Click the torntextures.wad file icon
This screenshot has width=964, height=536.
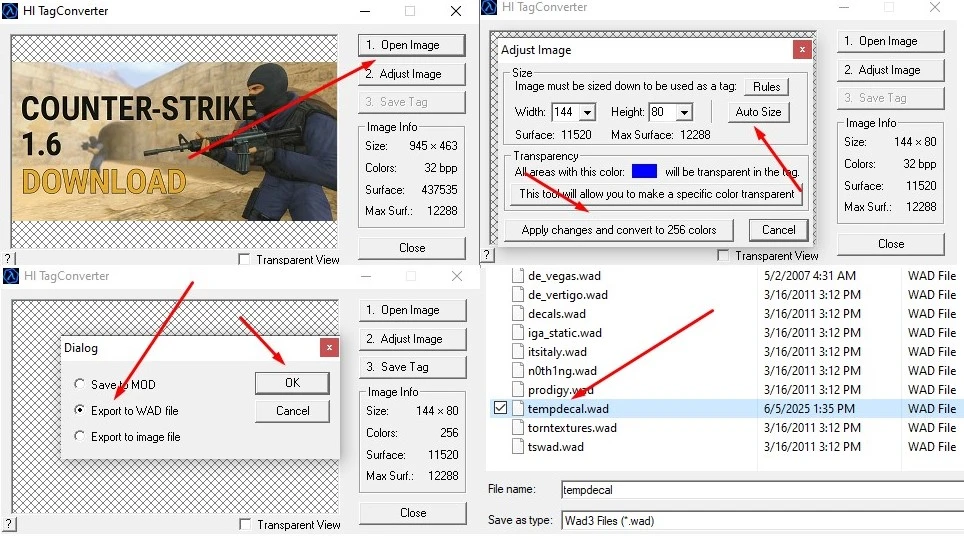tap(518, 428)
